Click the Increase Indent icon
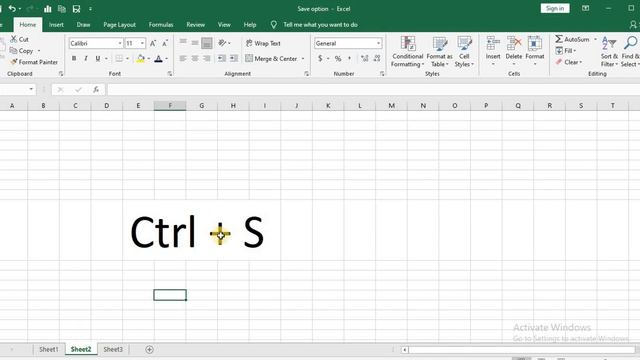Viewport: 640px width, 360px height. 234,59
